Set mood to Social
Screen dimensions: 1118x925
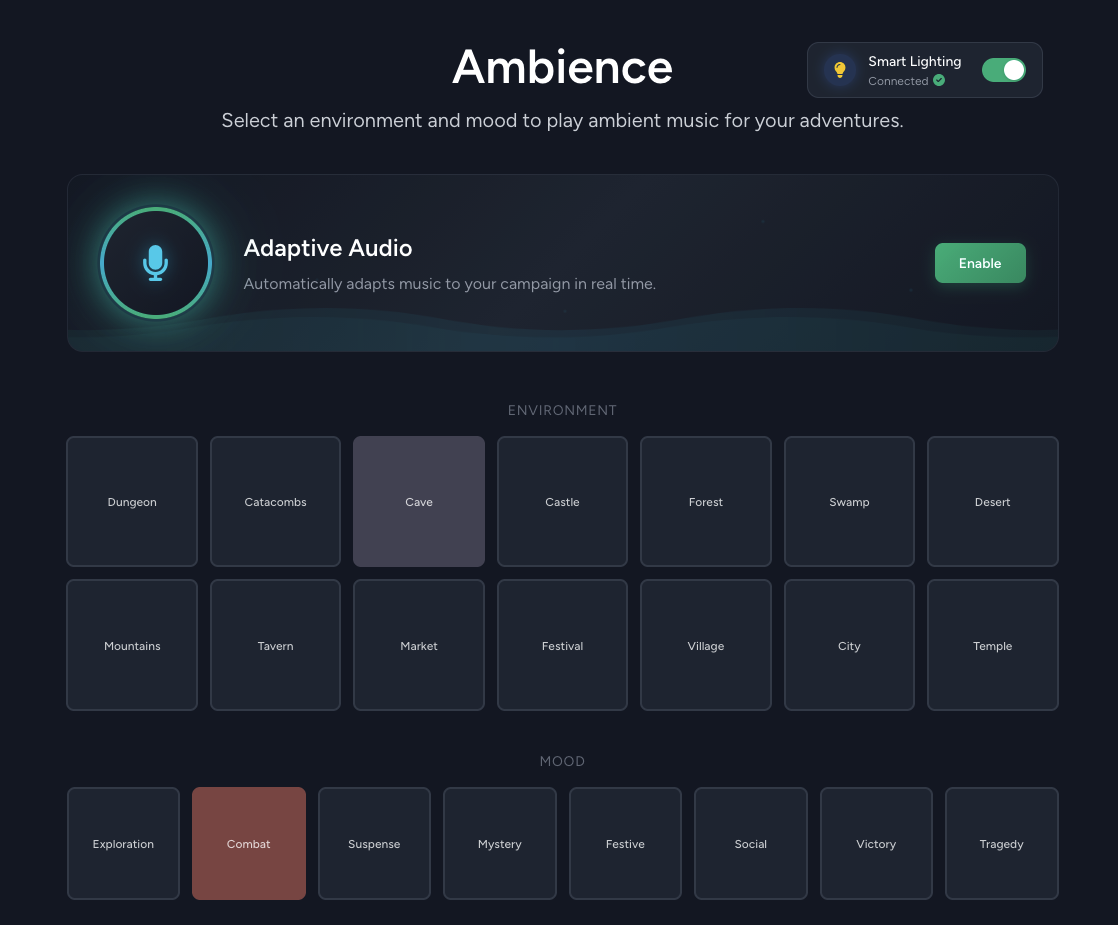click(x=751, y=844)
